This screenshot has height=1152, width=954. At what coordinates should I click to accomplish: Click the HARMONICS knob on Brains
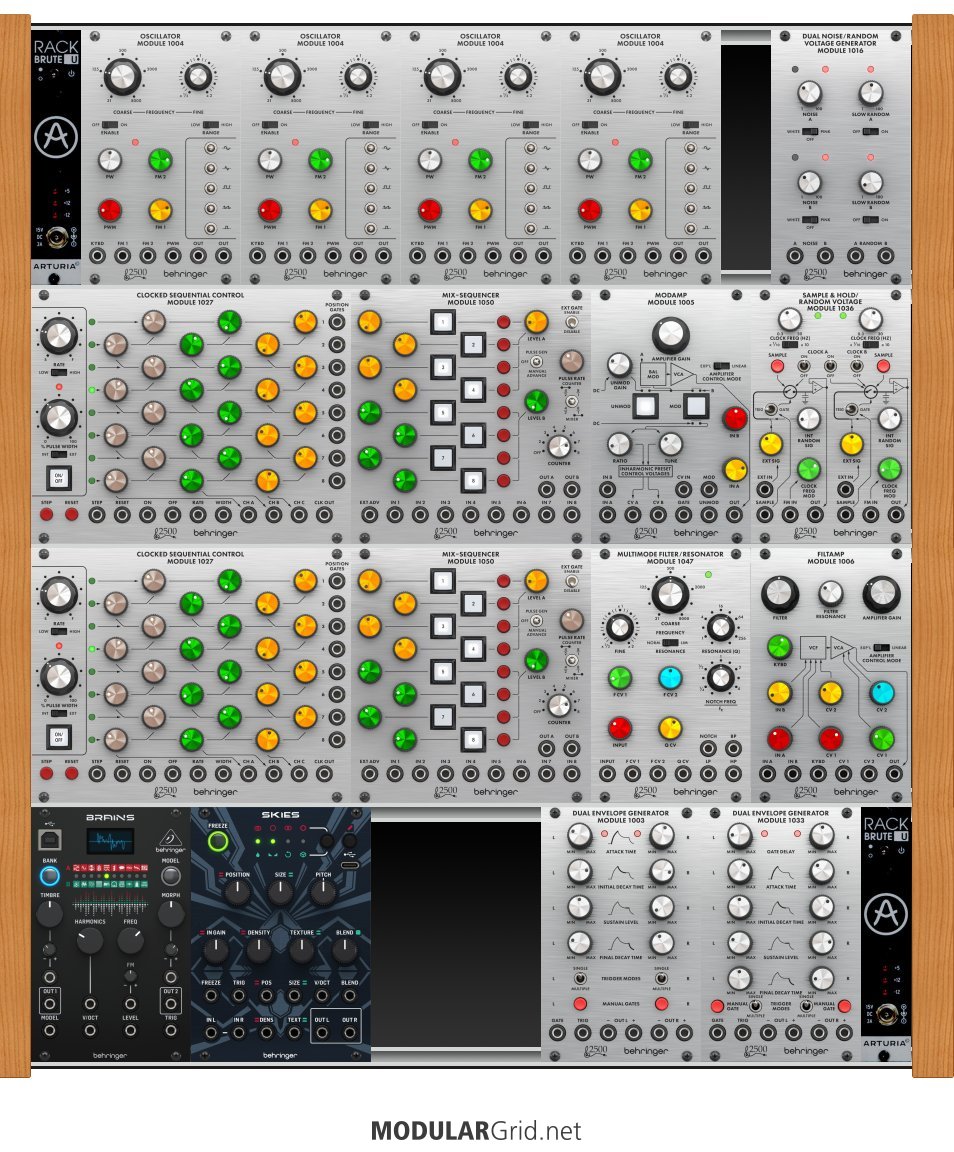[90, 941]
